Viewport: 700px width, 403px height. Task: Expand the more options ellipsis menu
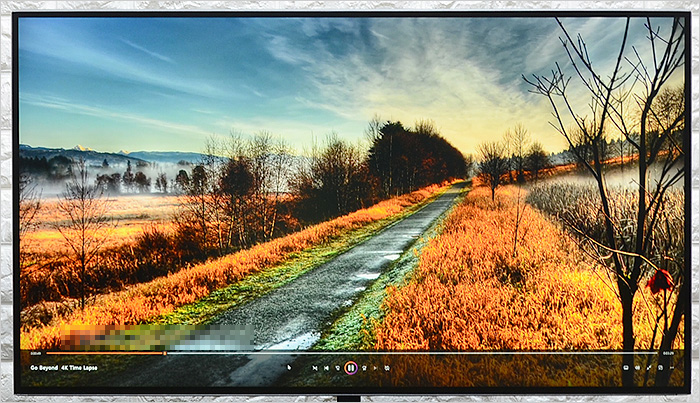tap(671, 368)
